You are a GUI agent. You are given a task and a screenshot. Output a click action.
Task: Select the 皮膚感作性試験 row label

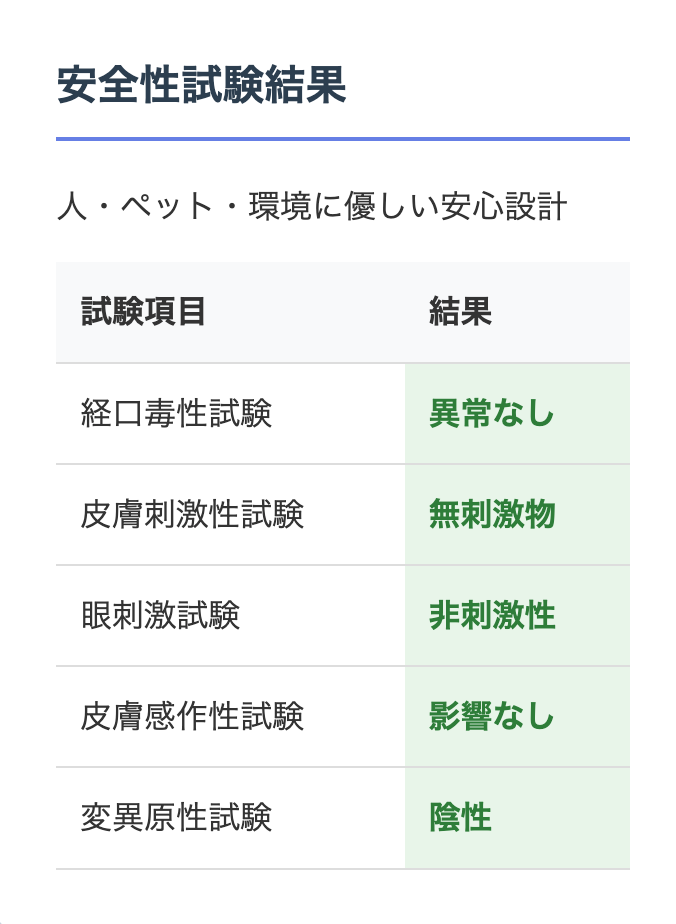[192, 716]
